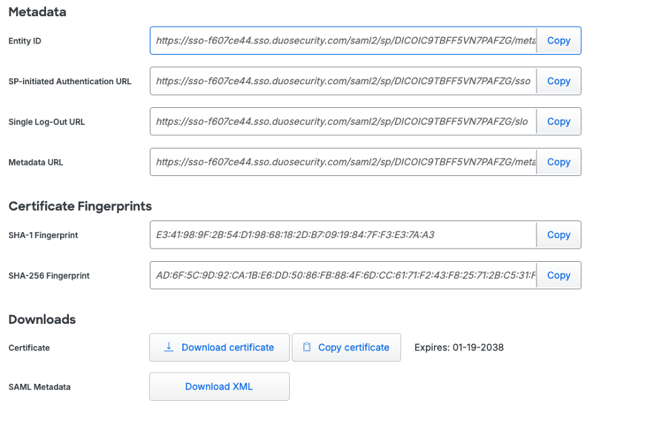The height and width of the screenshot is (423, 670).
Task: Copy the Metadata URL
Action: (558, 162)
